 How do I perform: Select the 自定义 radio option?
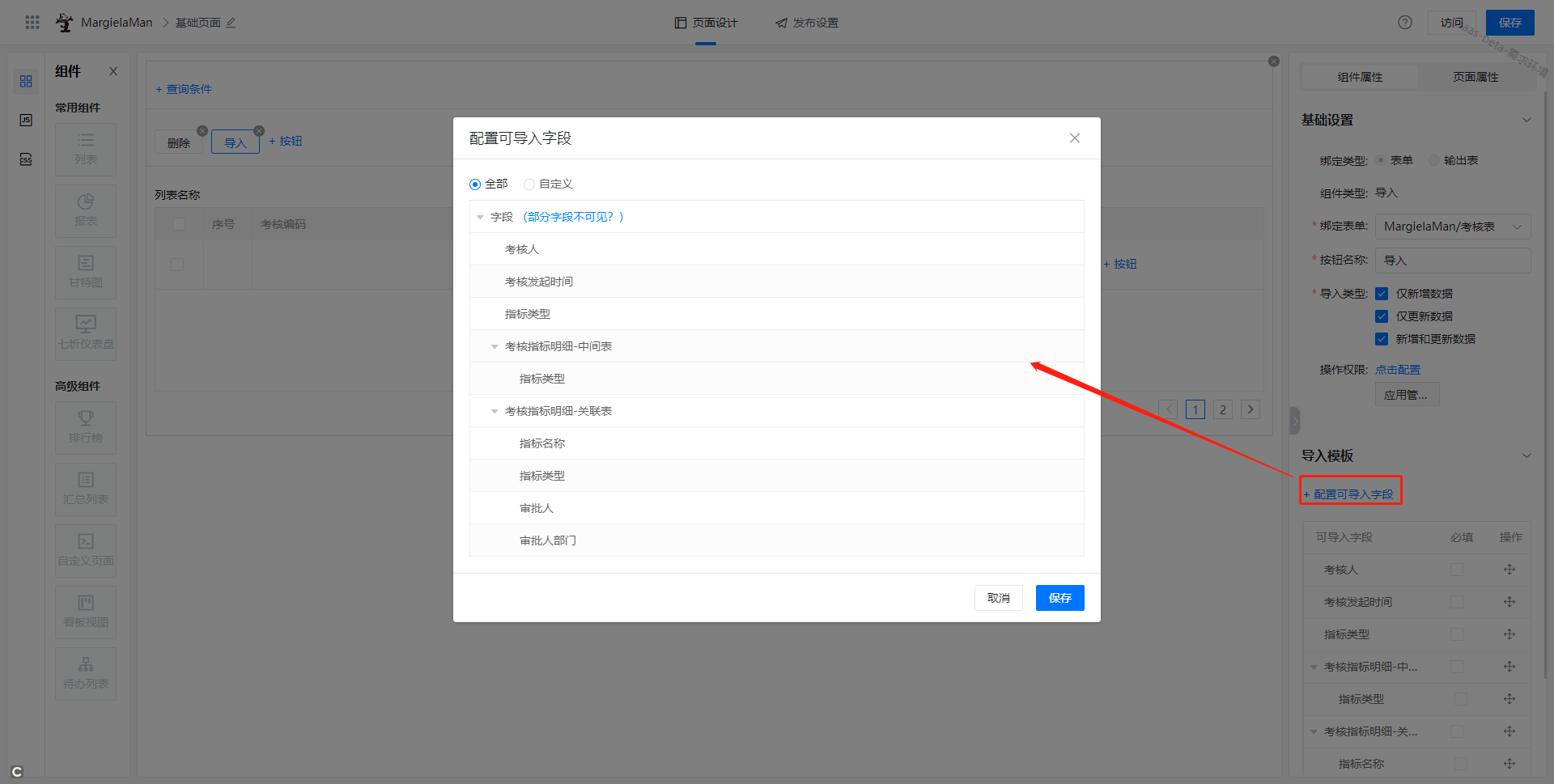click(529, 184)
